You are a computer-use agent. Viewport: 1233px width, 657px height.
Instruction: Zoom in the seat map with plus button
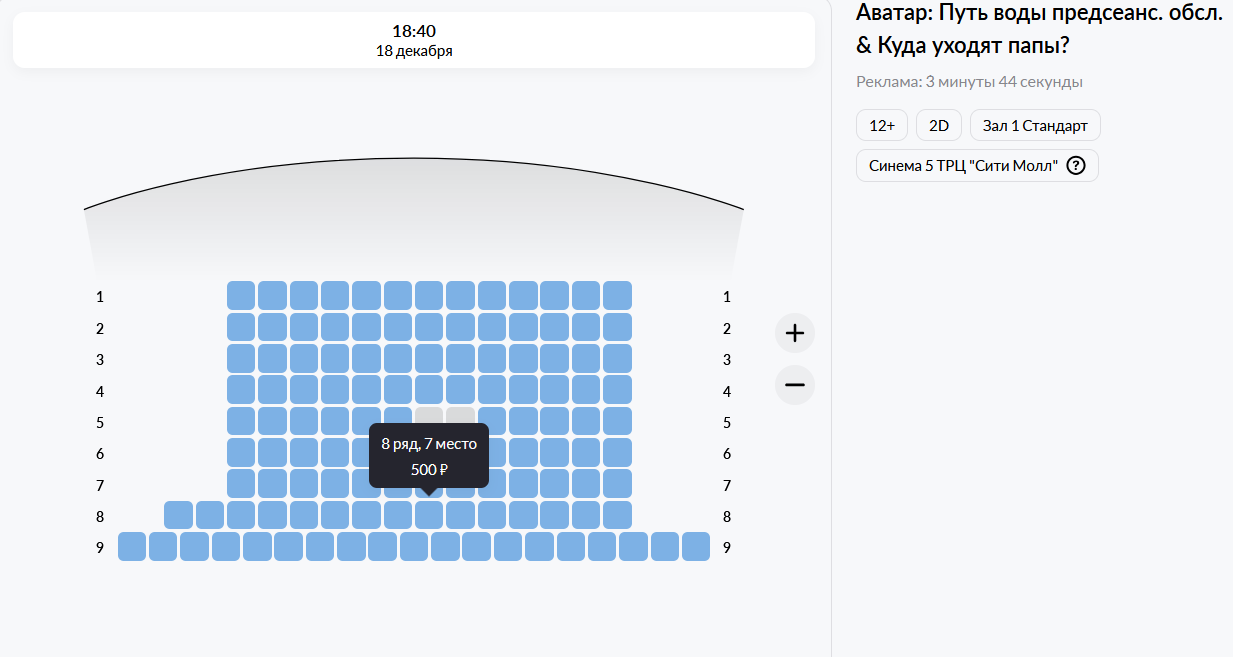[795, 333]
